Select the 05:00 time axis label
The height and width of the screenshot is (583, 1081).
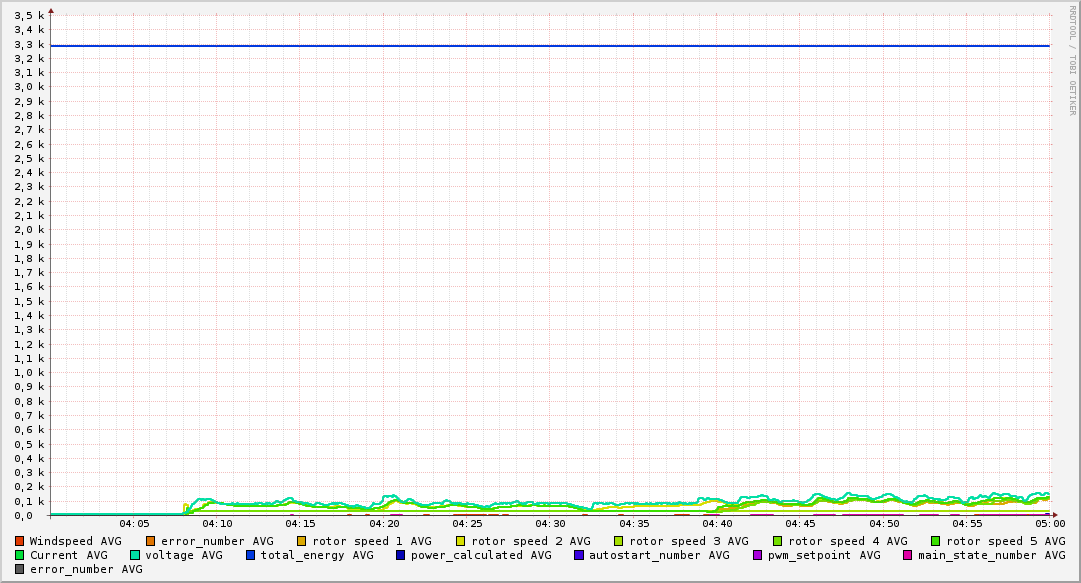click(x=1049, y=523)
